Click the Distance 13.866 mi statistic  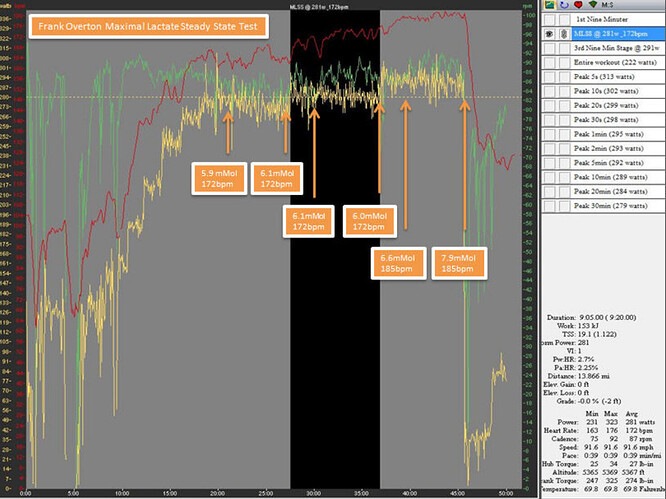[x=579, y=376]
